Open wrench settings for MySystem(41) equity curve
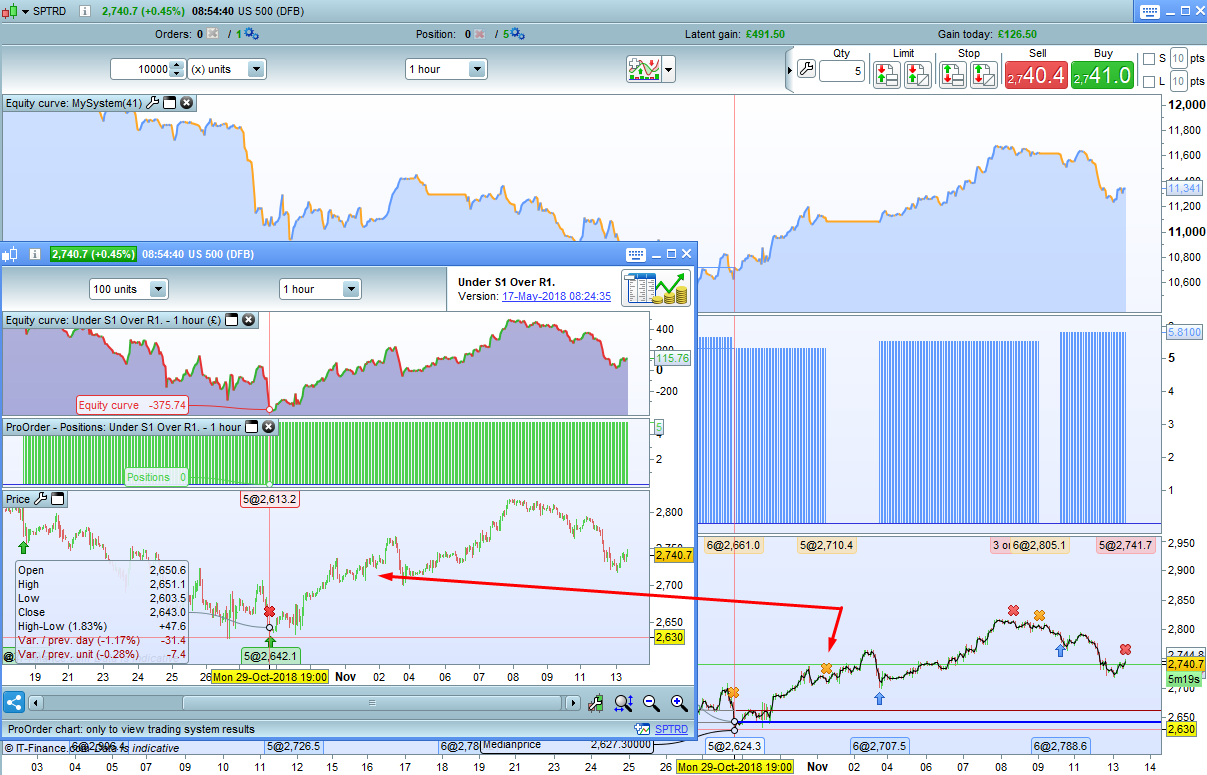The width and height of the screenshot is (1207, 775). click(x=153, y=103)
